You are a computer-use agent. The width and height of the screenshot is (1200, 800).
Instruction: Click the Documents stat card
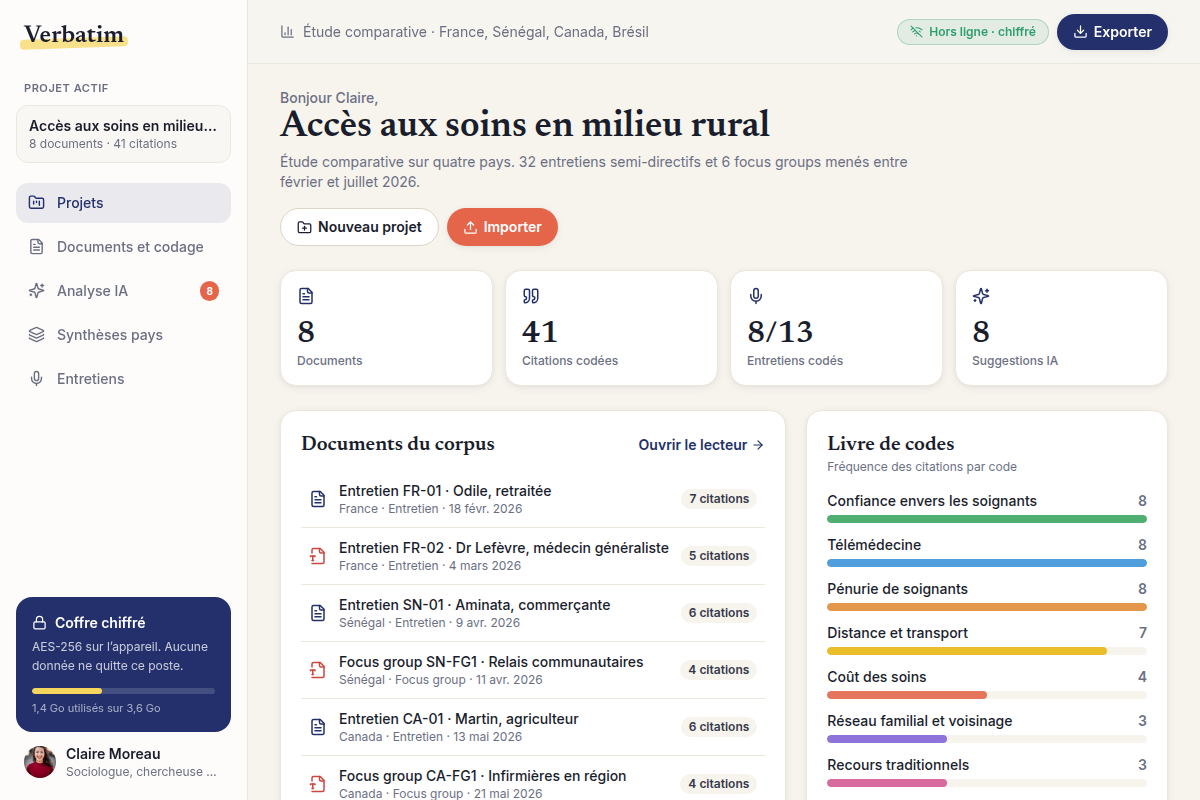point(386,328)
